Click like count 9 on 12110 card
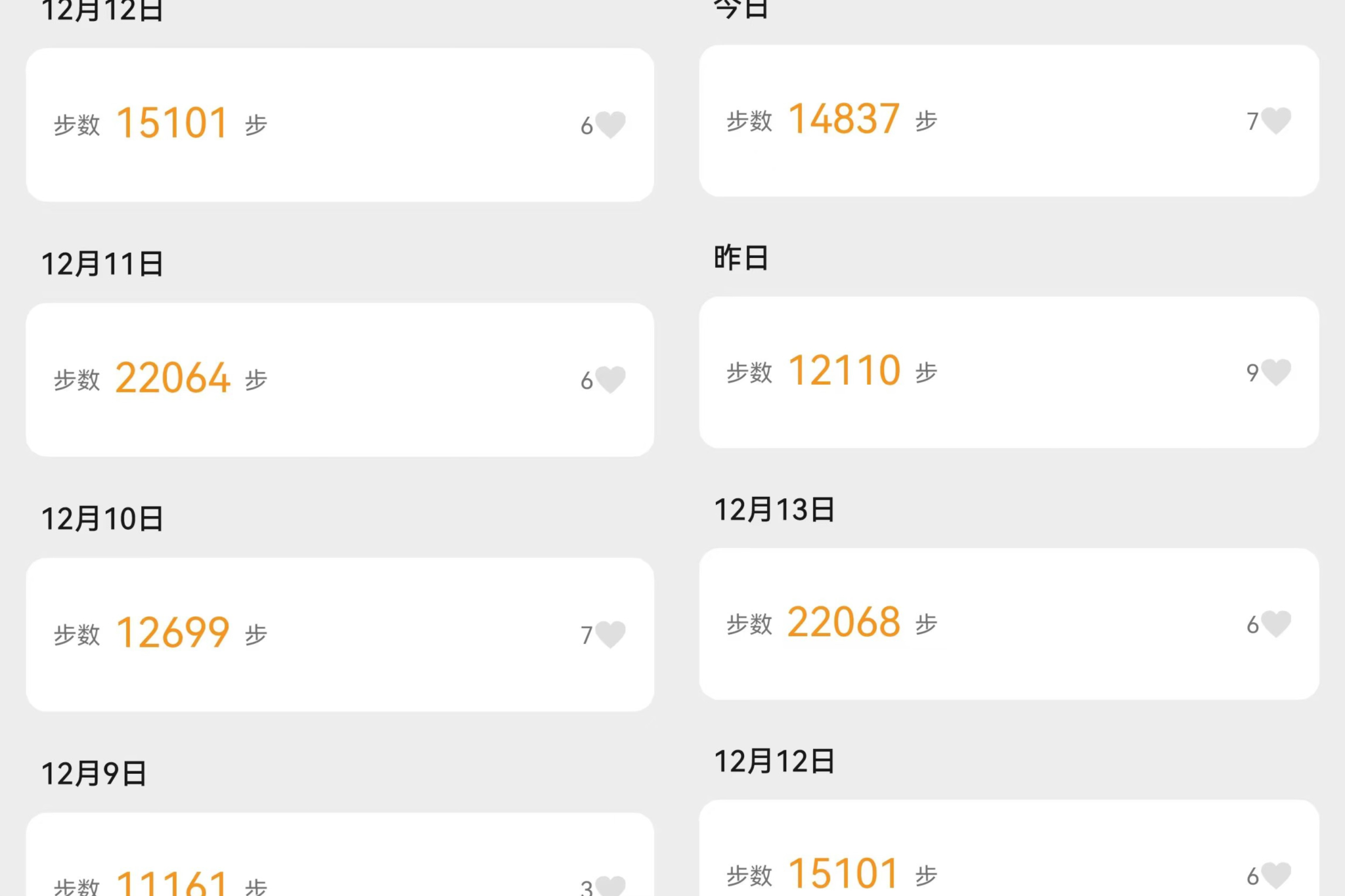The height and width of the screenshot is (896, 1345). pos(1252,373)
